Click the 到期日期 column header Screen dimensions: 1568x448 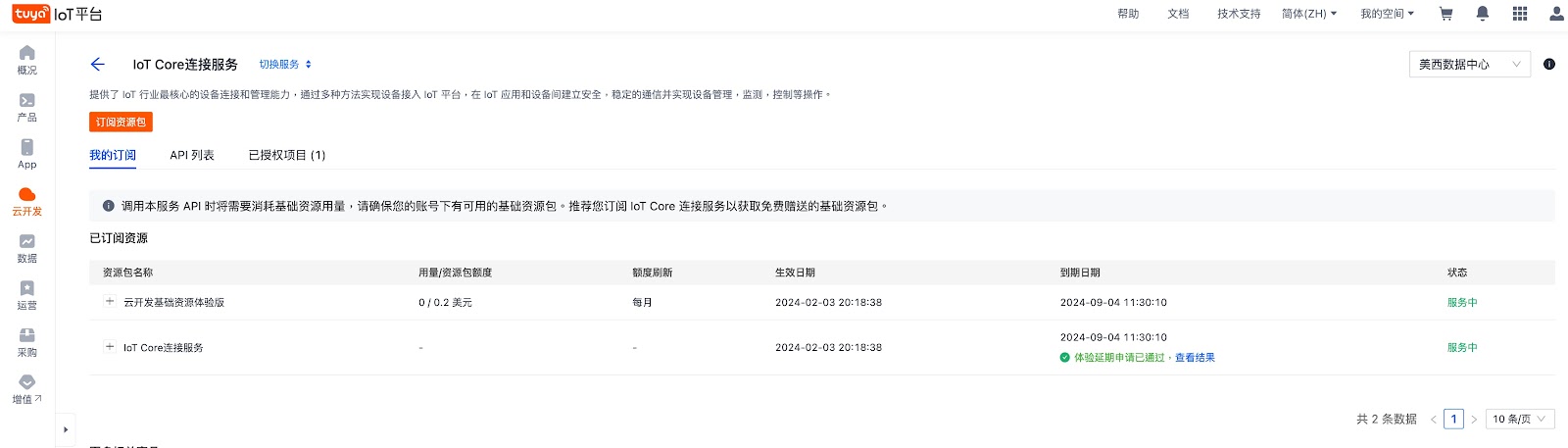coord(1080,273)
